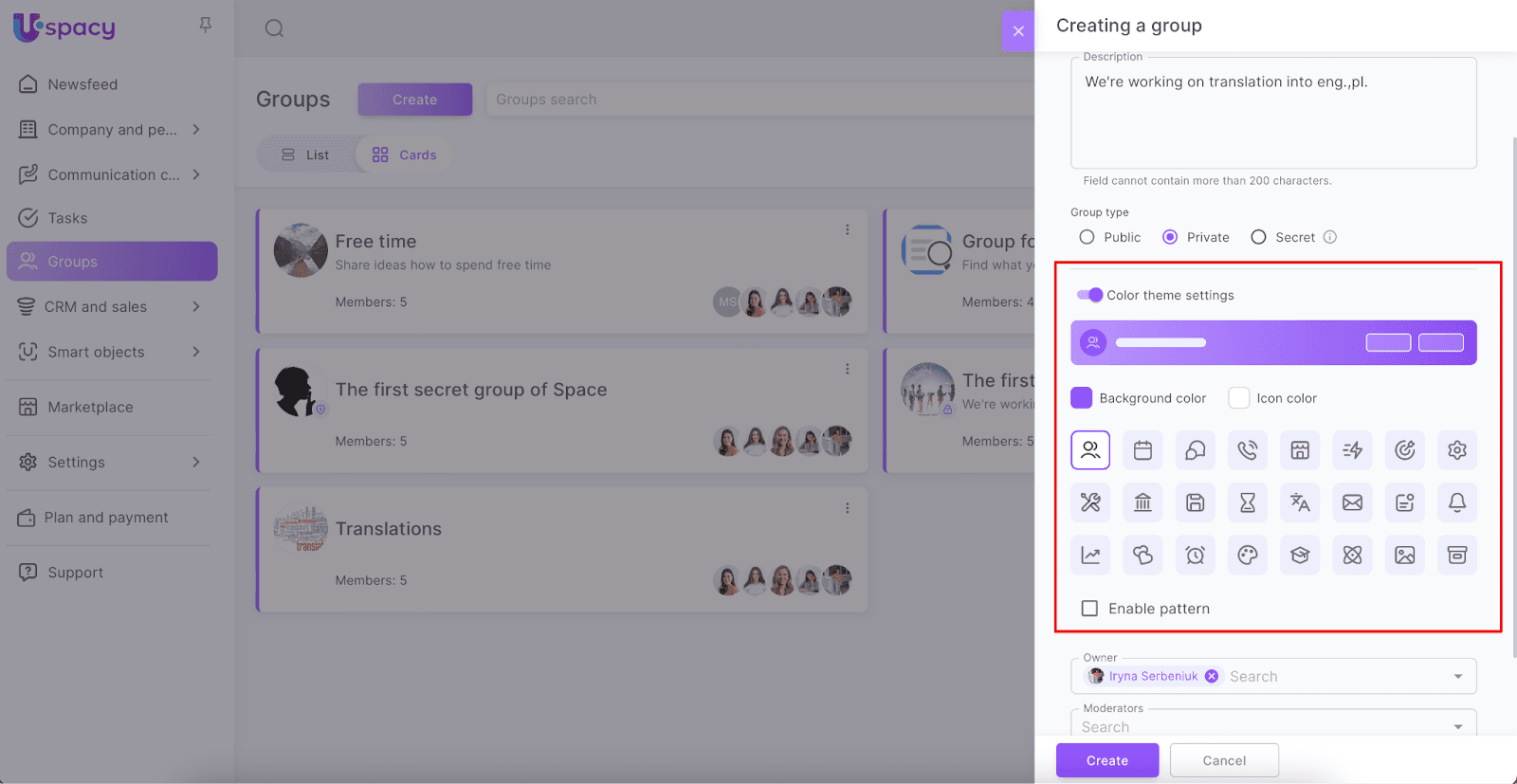
Task: Choose the bell notification group icon
Action: tap(1457, 502)
